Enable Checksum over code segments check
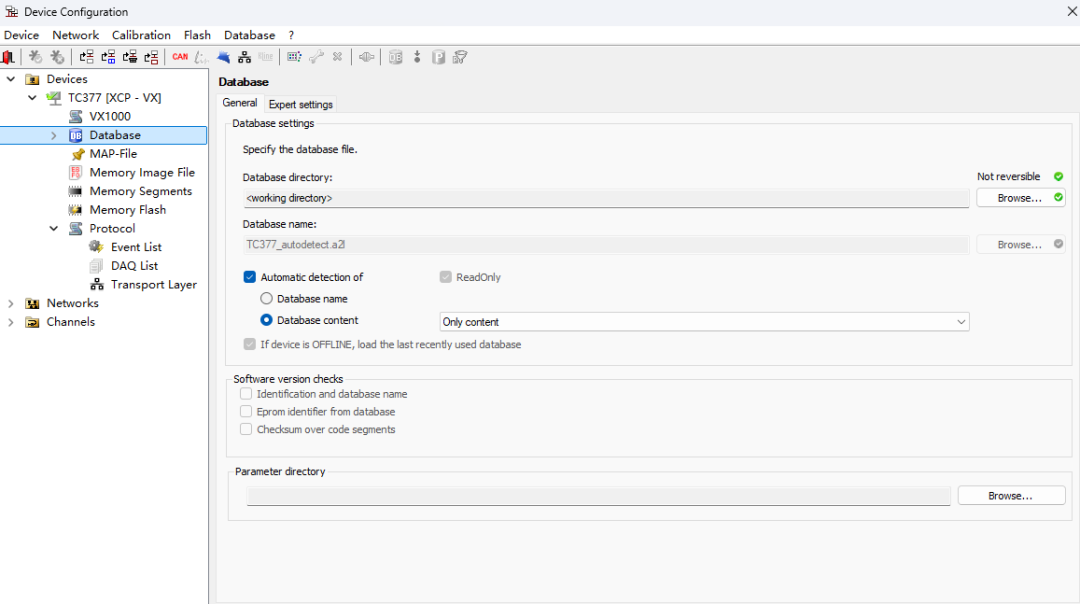This screenshot has height=604, width=1080. (246, 429)
